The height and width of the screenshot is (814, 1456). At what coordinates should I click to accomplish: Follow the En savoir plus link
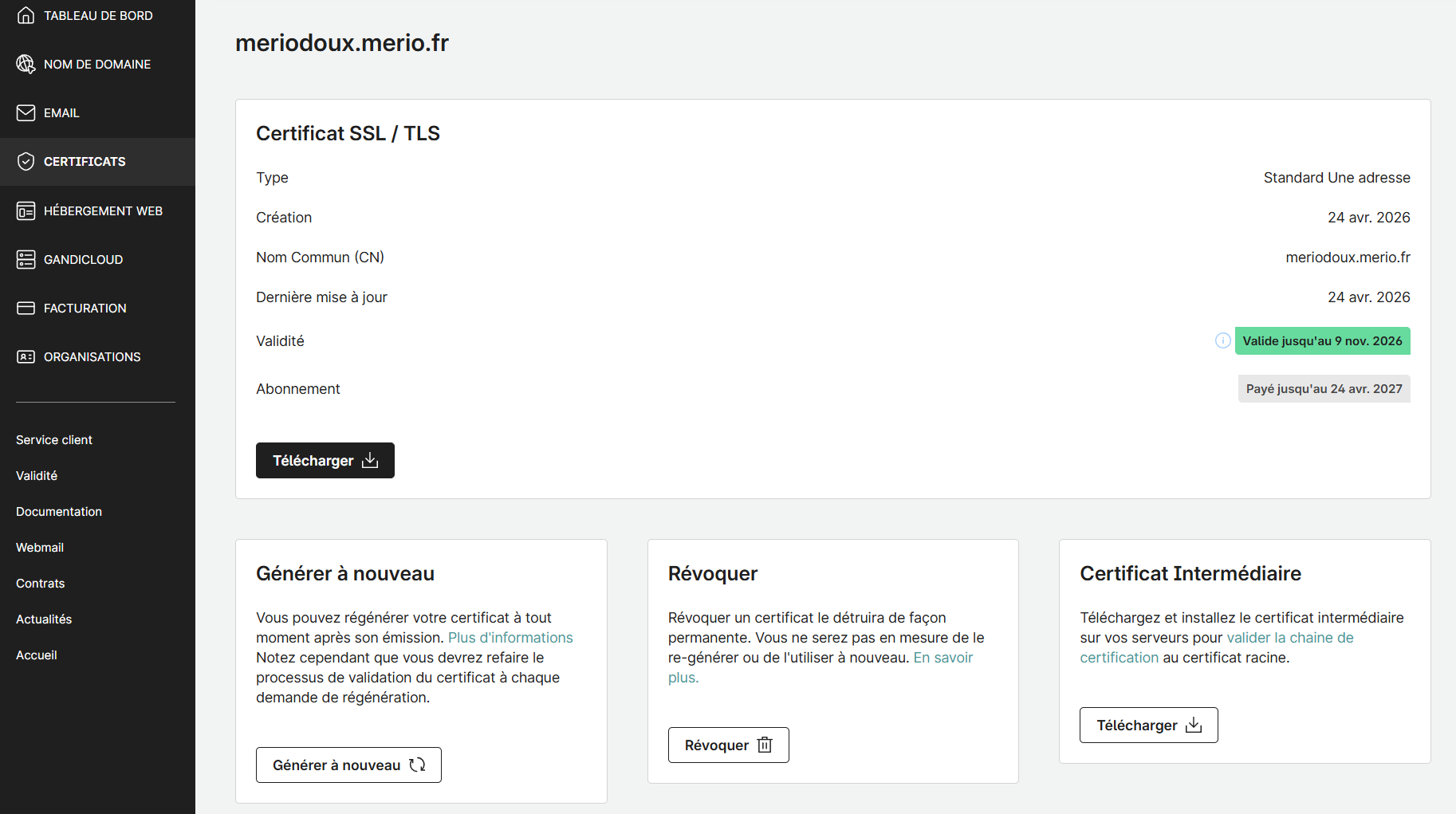tap(942, 658)
